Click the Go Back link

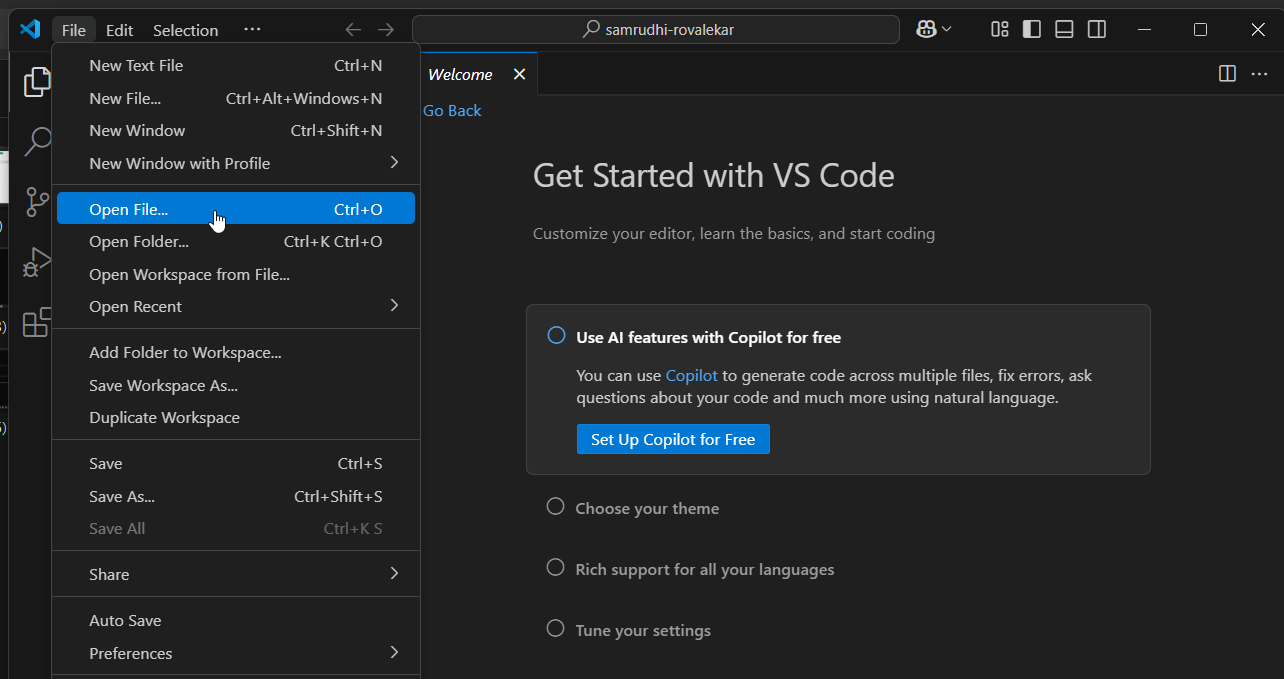click(452, 110)
